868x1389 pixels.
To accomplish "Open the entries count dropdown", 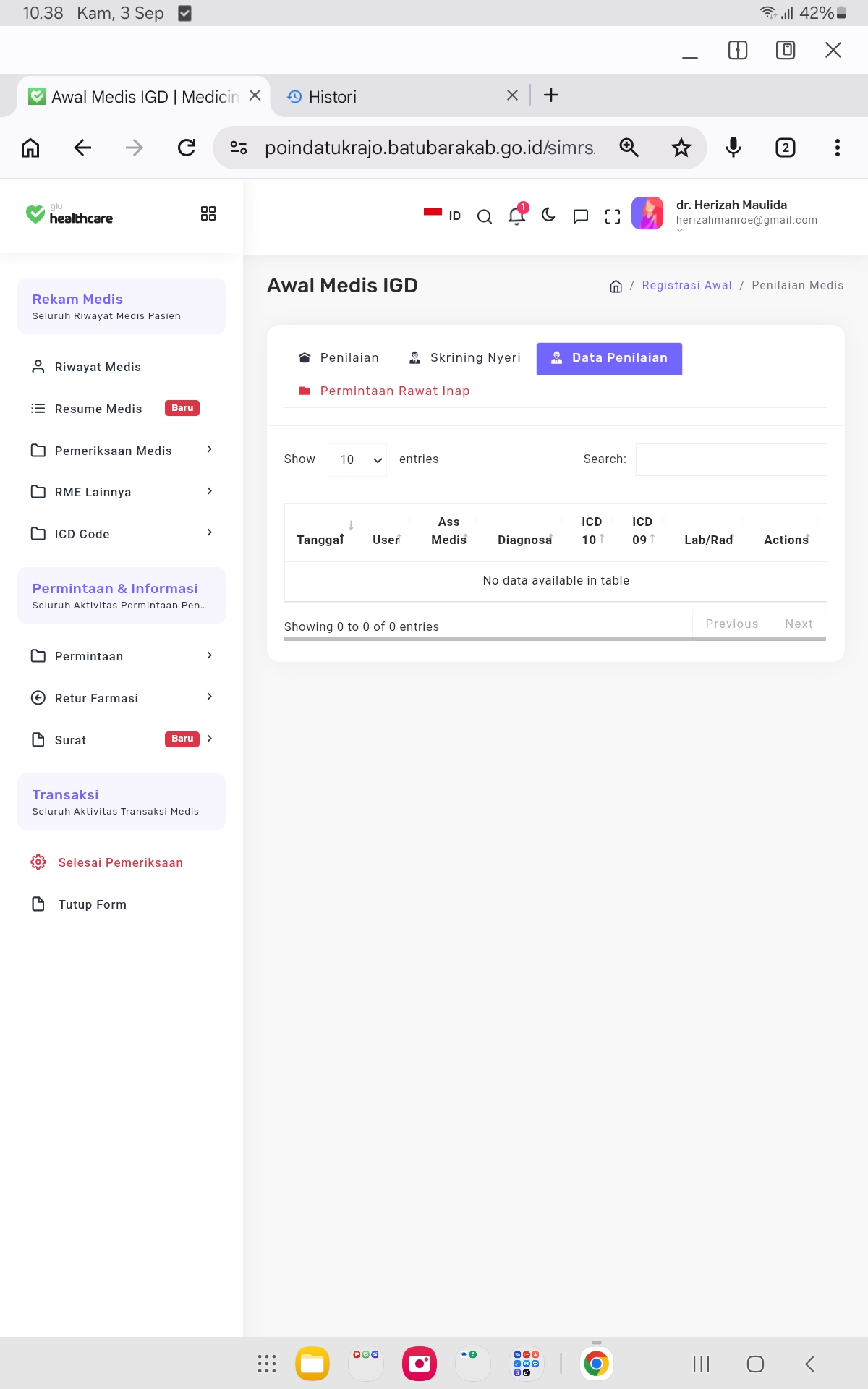I will pyautogui.click(x=357, y=460).
